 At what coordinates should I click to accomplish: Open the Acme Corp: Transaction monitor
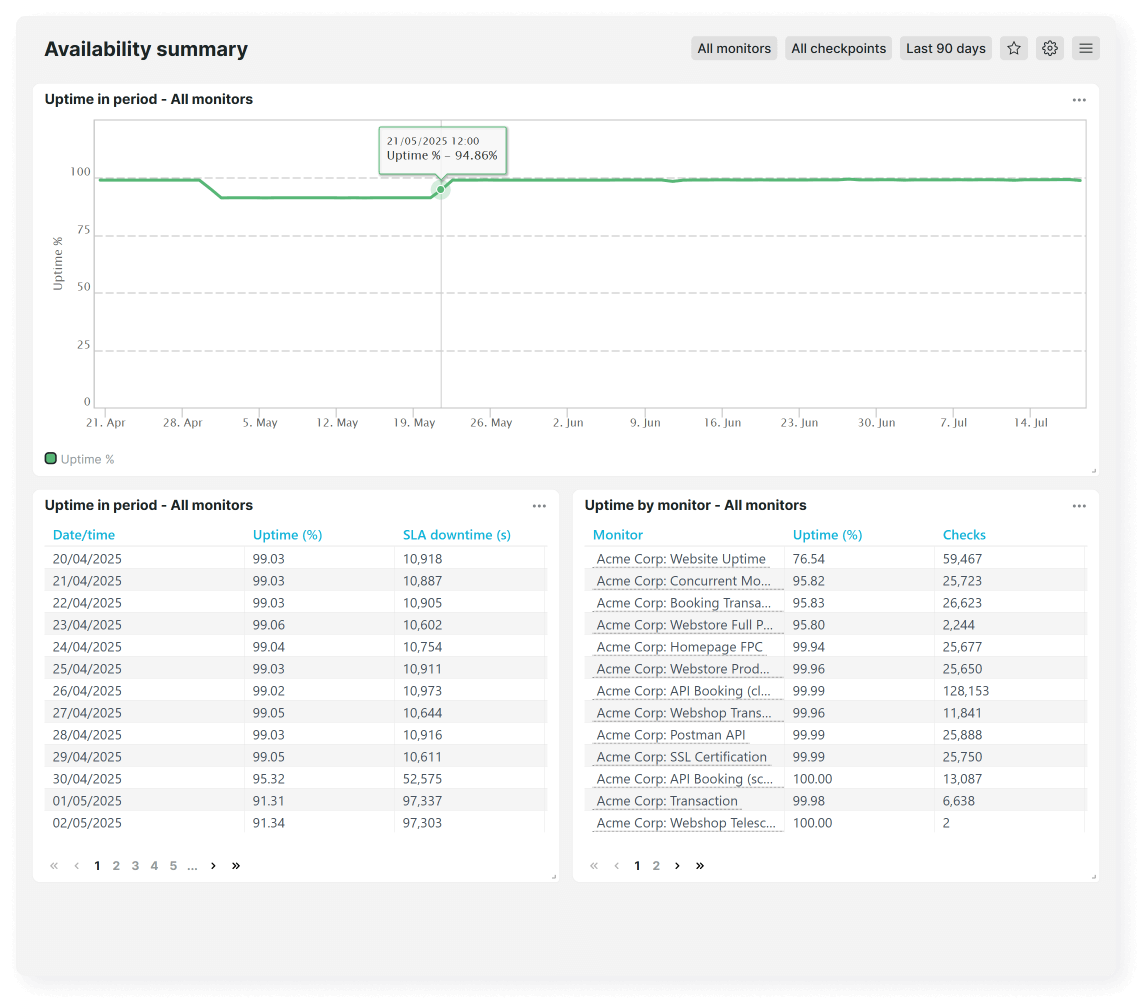[x=667, y=800]
